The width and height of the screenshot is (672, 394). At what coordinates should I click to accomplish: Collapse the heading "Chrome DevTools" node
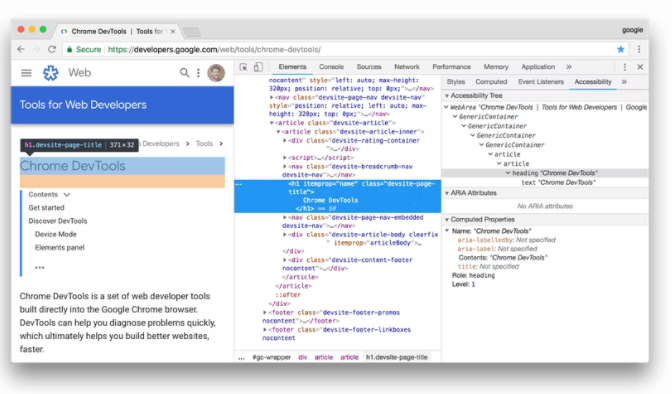tap(508, 173)
